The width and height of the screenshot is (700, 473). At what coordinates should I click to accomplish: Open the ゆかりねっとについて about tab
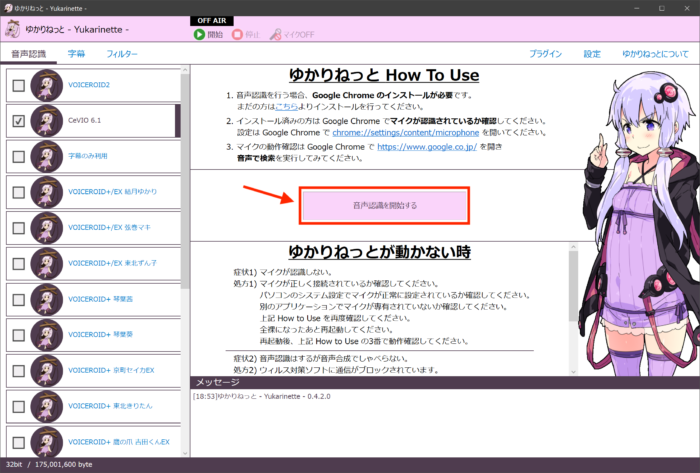(655, 54)
